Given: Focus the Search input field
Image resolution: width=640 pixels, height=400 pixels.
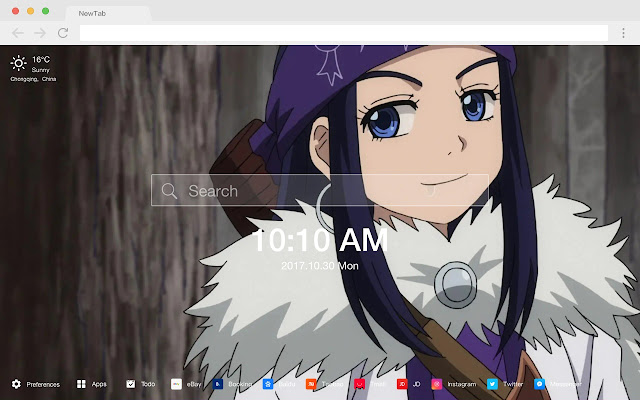Looking at the screenshot, I should click(320, 190).
